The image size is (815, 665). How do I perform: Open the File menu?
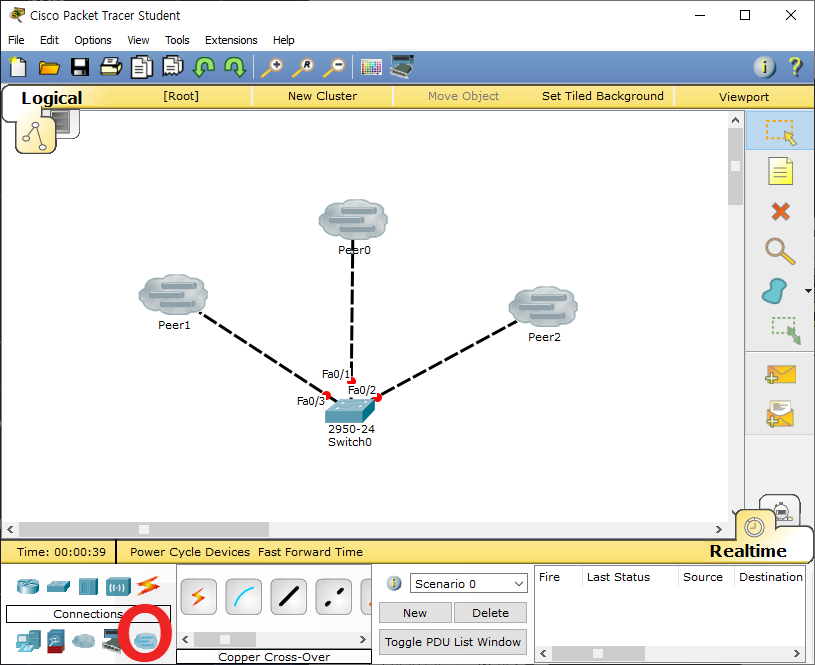pyautogui.click(x=16, y=40)
